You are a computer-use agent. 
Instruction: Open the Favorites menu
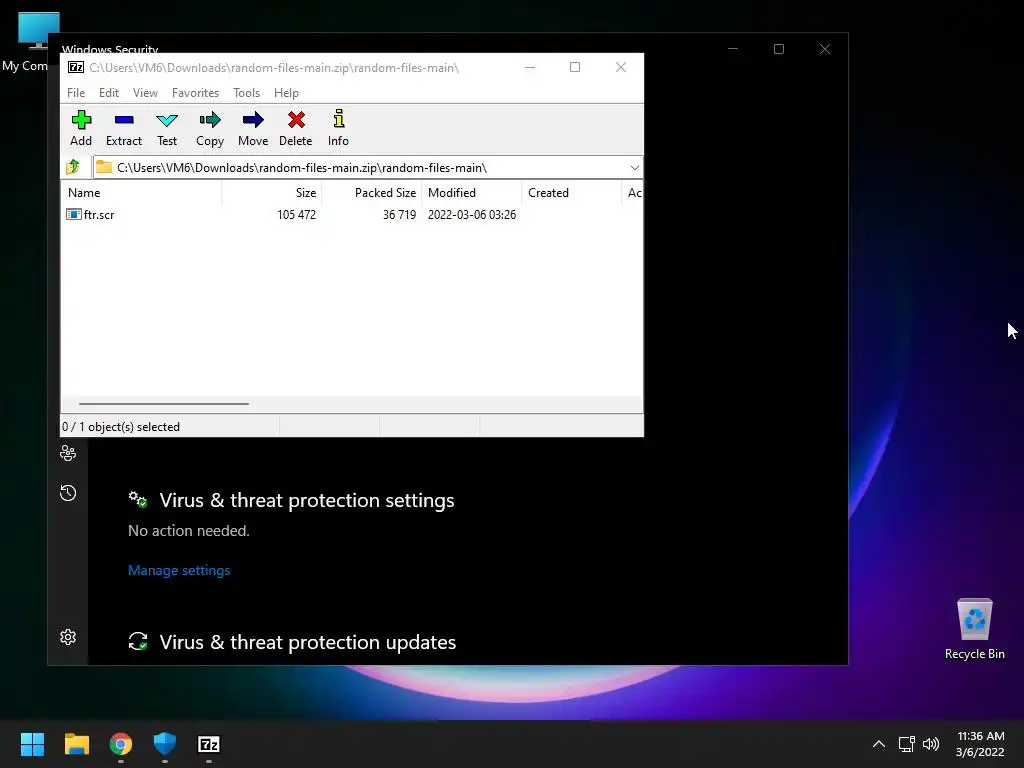click(195, 93)
